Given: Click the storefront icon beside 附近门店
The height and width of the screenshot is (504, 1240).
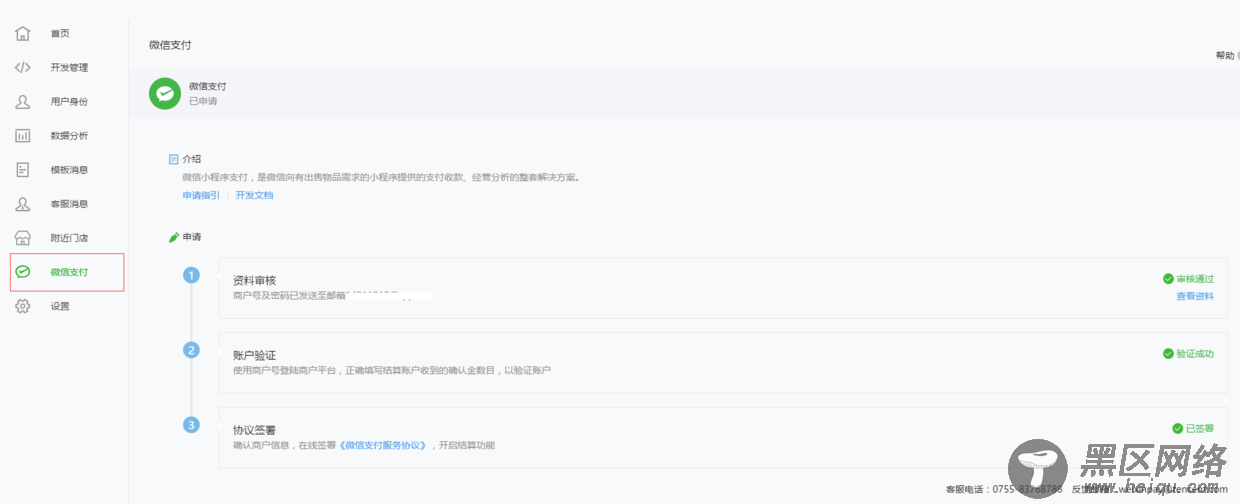Looking at the screenshot, I should (22, 238).
